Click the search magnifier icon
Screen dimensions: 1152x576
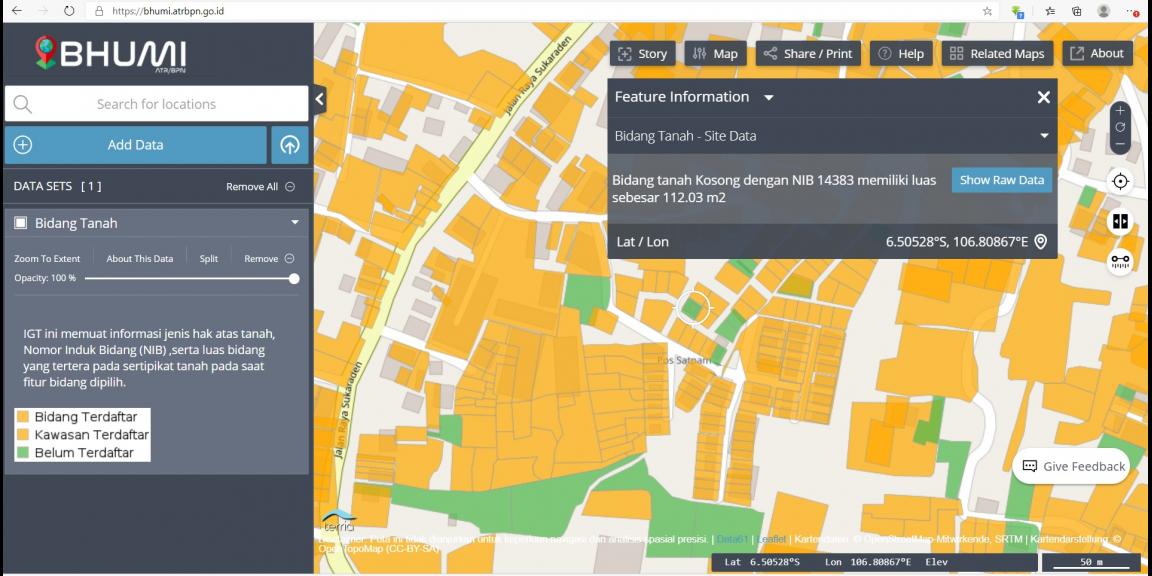pos(22,103)
